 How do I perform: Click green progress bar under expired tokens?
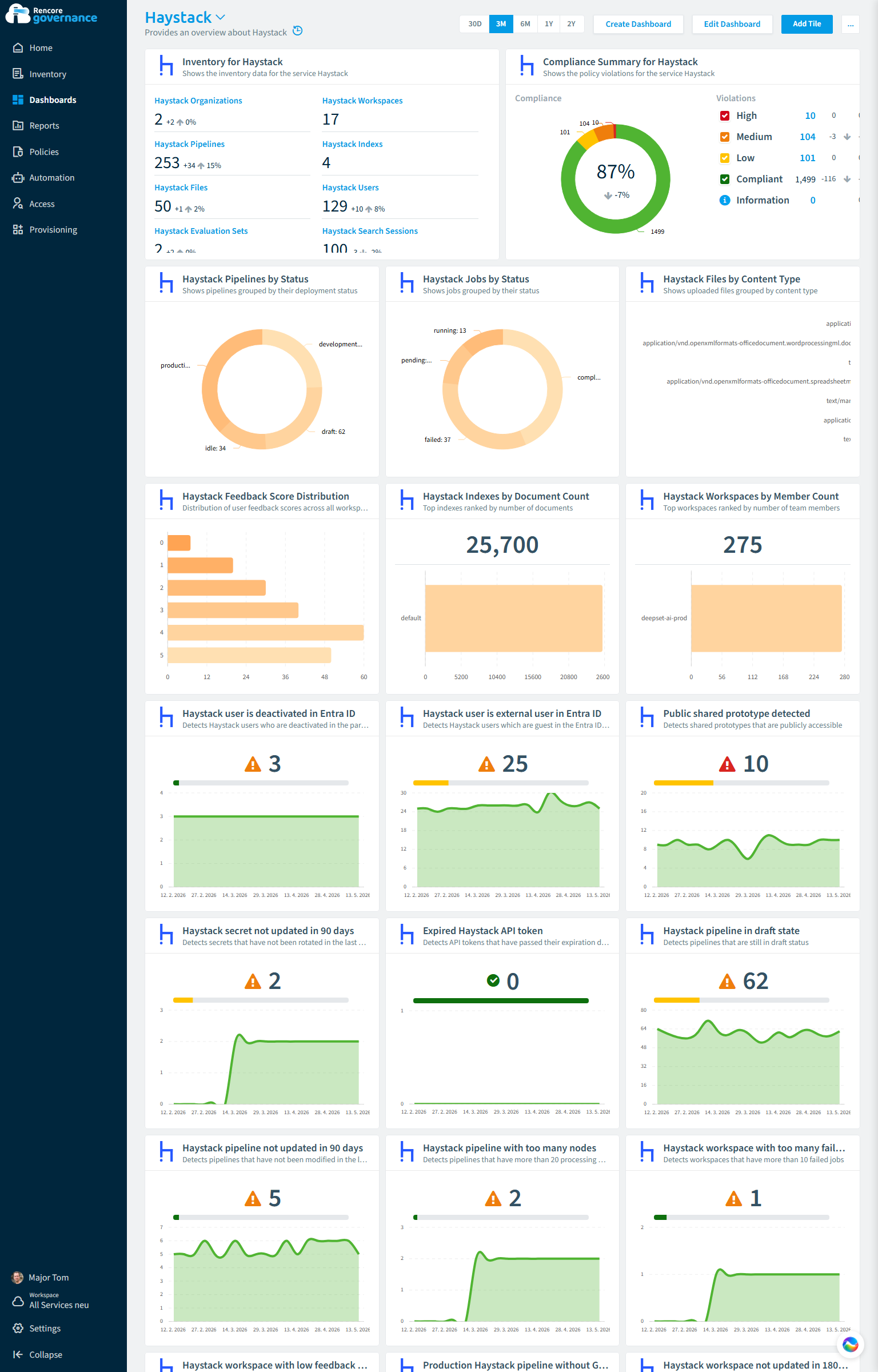point(501,1000)
